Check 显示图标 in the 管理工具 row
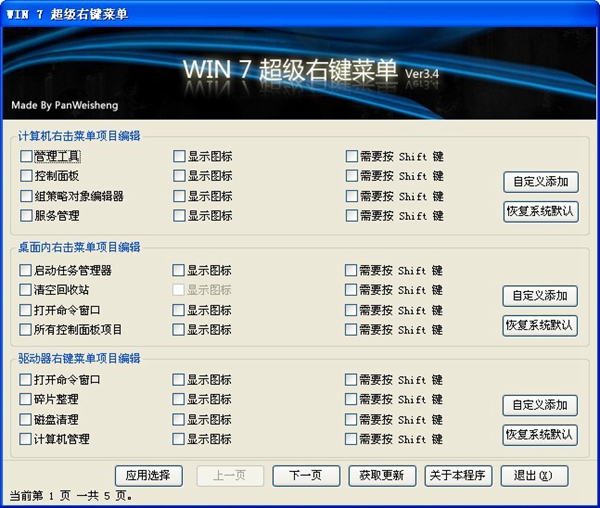600x508 pixels. pos(179,156)
